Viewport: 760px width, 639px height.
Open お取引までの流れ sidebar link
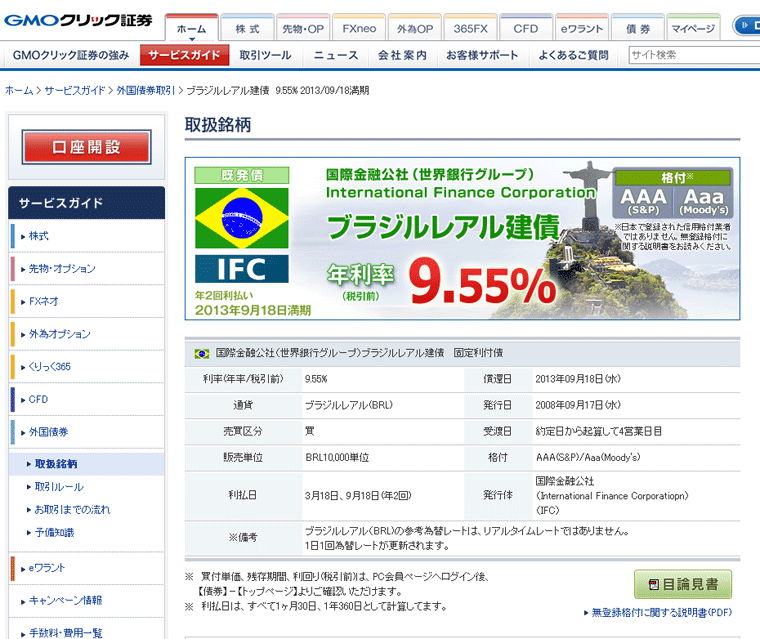72,510
